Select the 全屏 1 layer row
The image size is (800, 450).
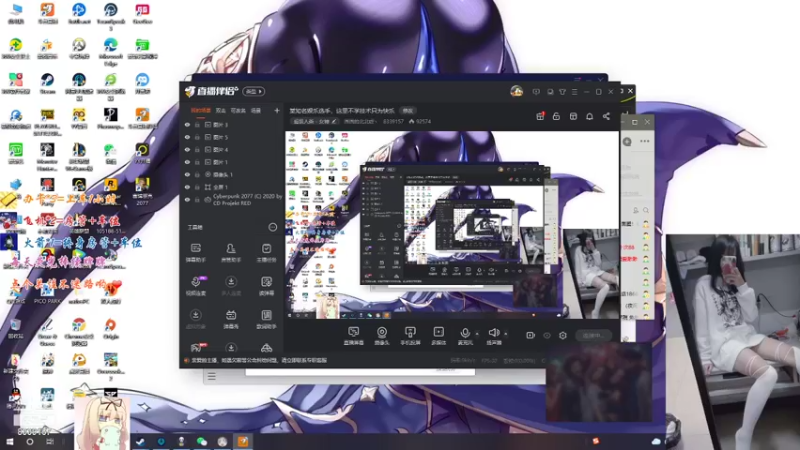(x=232, y=187)
